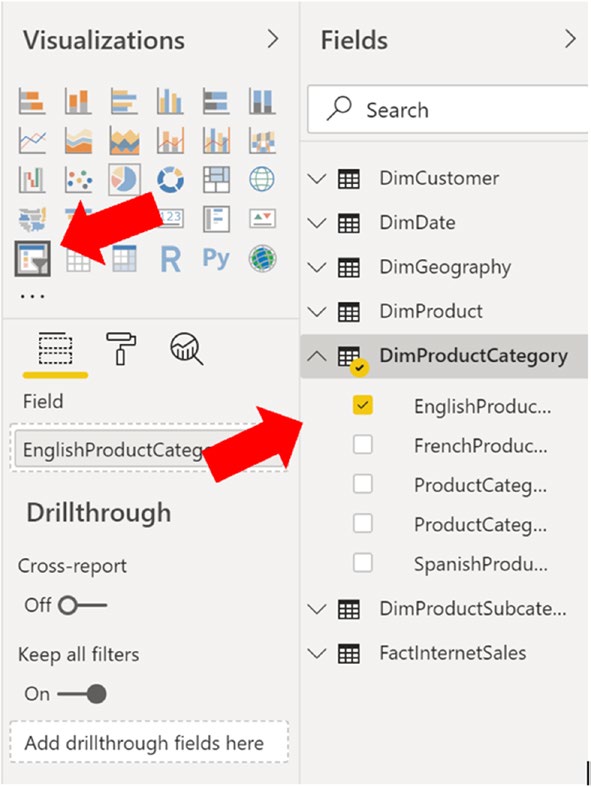The width and height of the screenshot is (591, 787).
Task: Select the Map globe visualization
Action: point(262,179)
